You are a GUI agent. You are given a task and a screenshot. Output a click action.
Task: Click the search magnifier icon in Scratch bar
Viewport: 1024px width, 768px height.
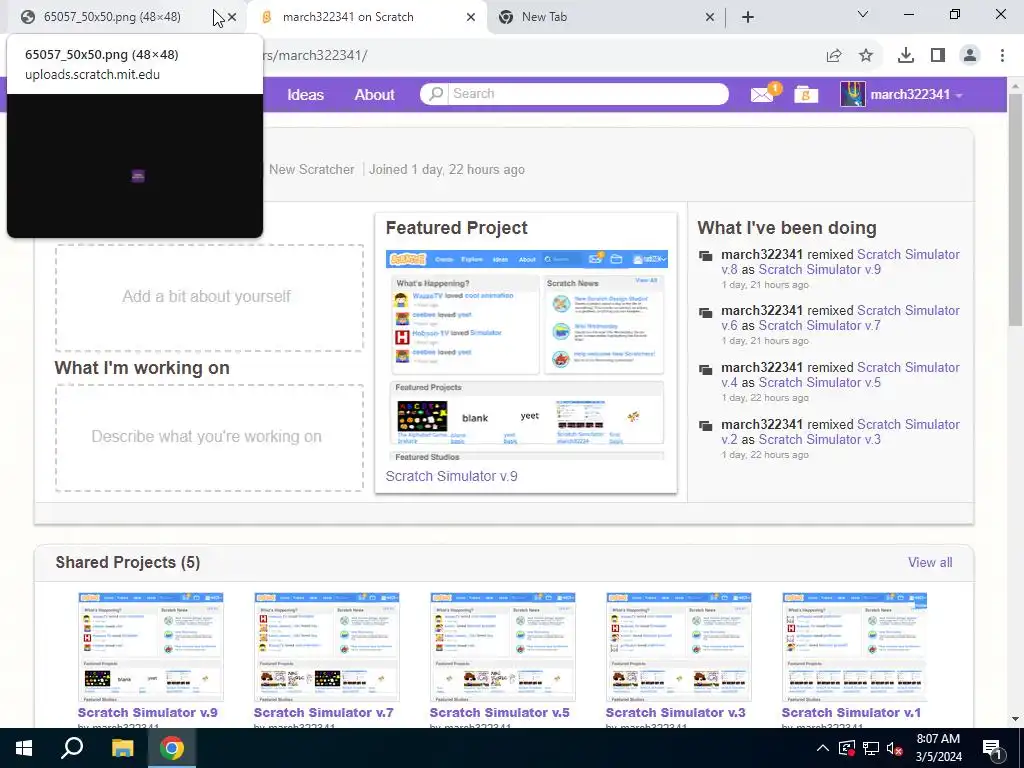(436, 93)
